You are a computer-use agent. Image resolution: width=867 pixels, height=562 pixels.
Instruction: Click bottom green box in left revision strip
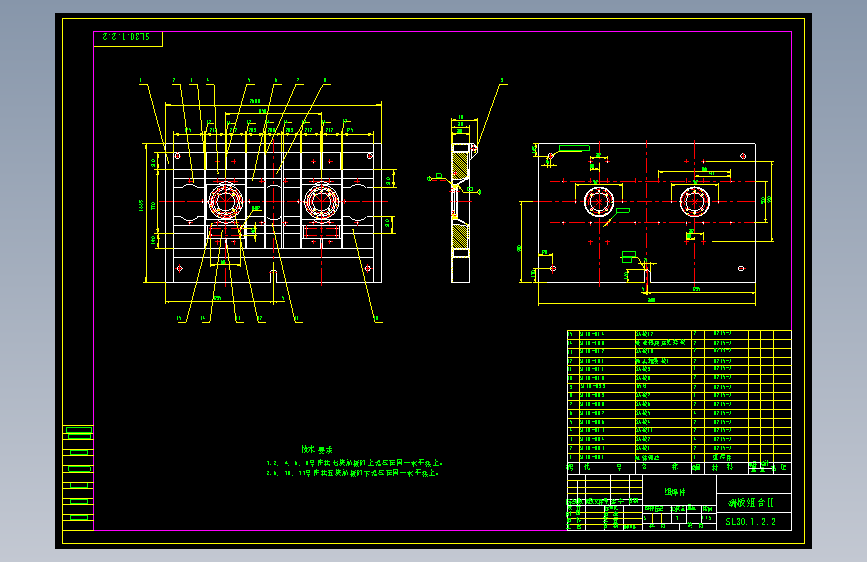(79, 517)
